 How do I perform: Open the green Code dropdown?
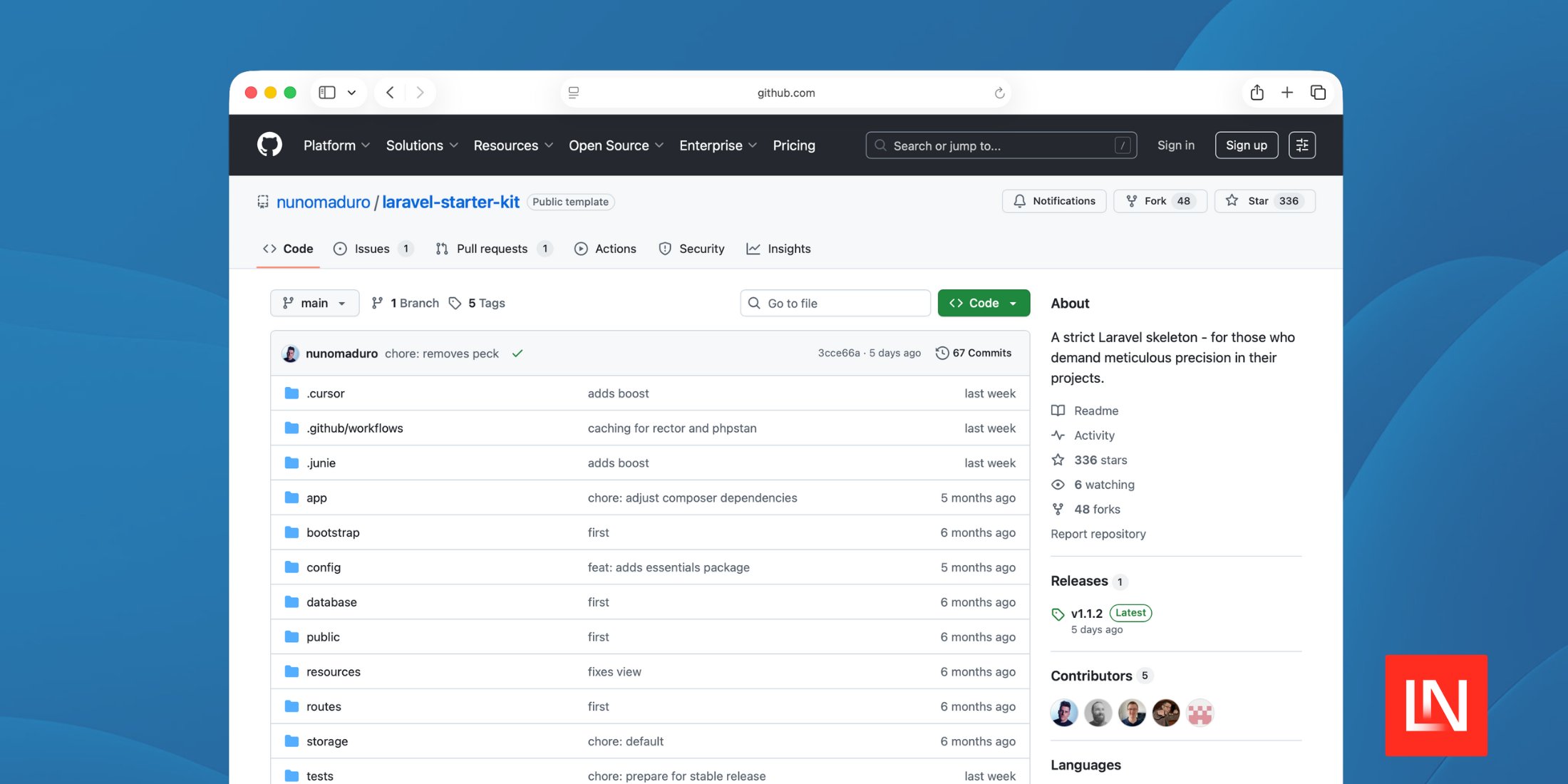(x=984, y=303)
